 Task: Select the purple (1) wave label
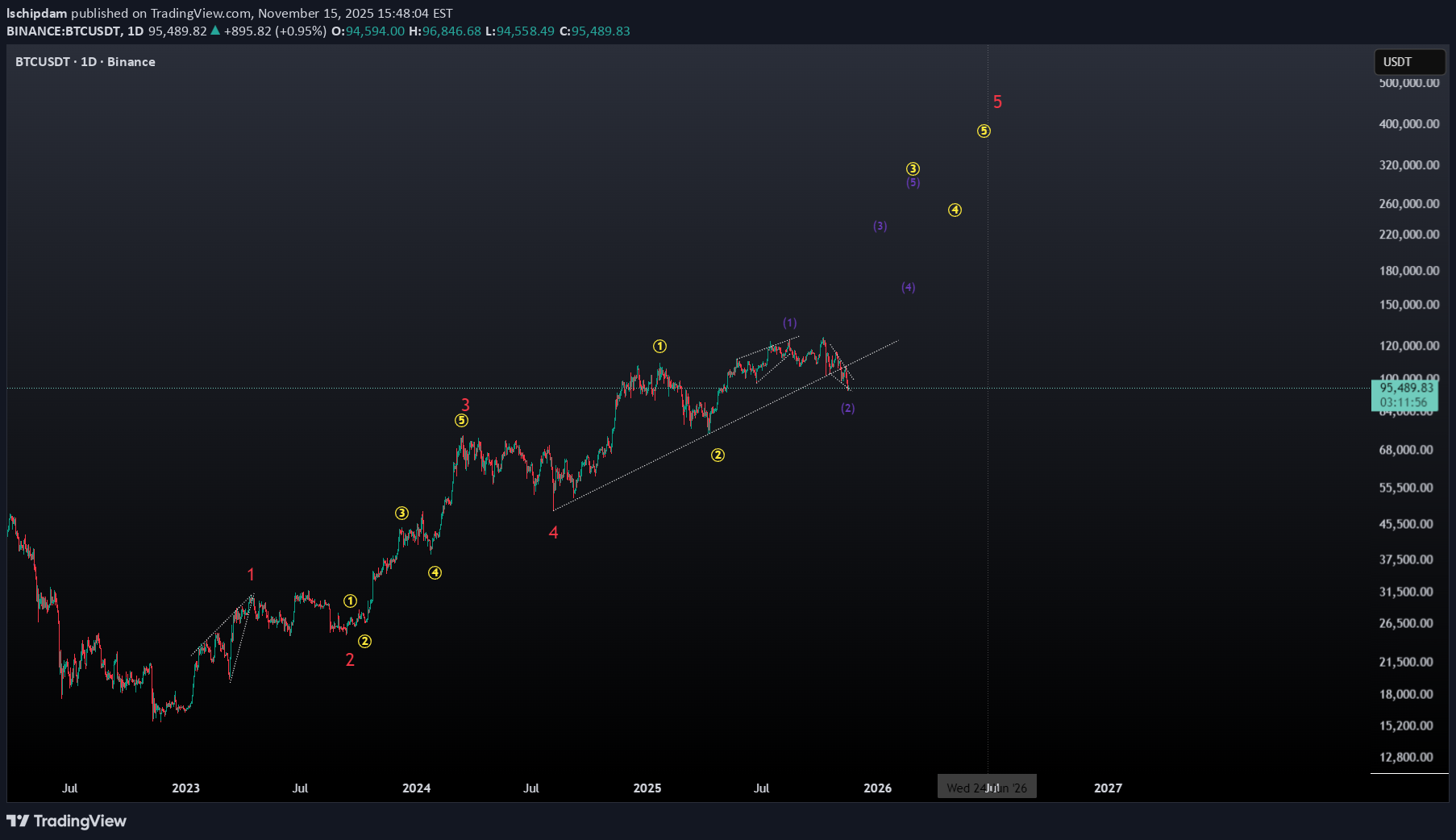(789, 323)
